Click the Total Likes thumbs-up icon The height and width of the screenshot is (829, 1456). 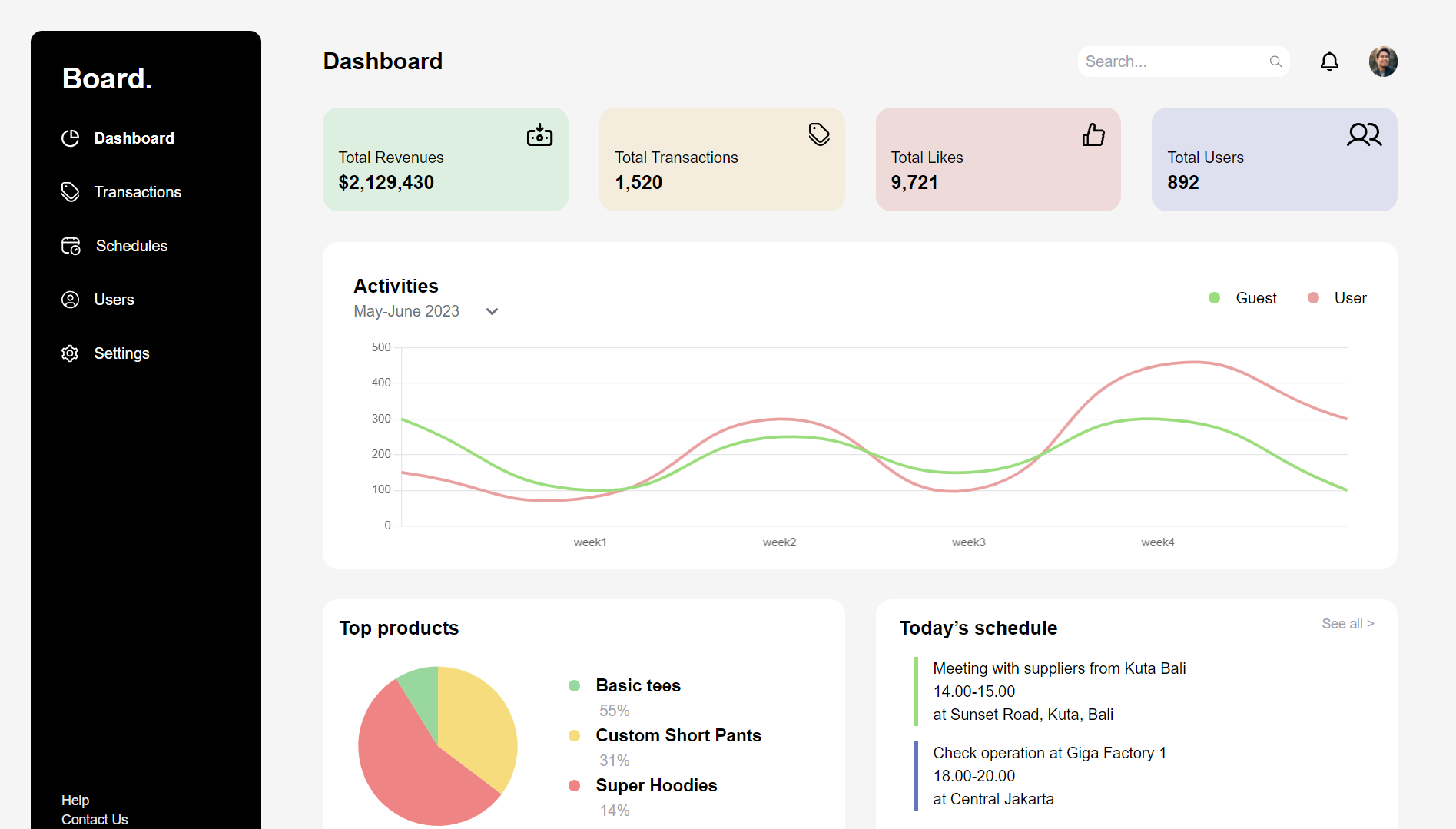[1093, 135]
